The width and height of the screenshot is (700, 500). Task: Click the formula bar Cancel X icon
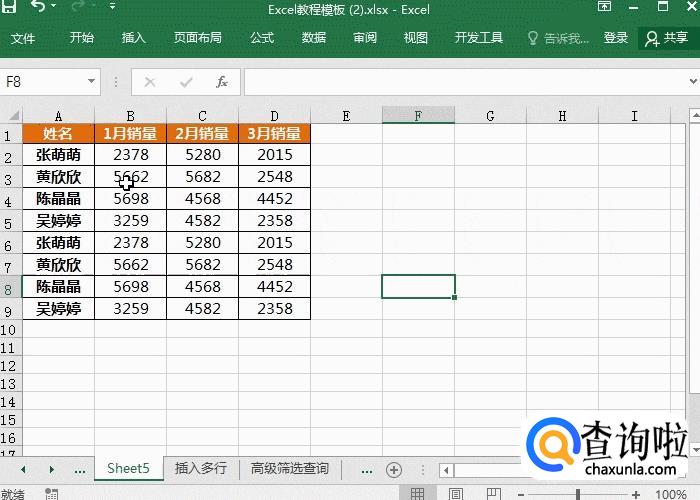(150, 82)
